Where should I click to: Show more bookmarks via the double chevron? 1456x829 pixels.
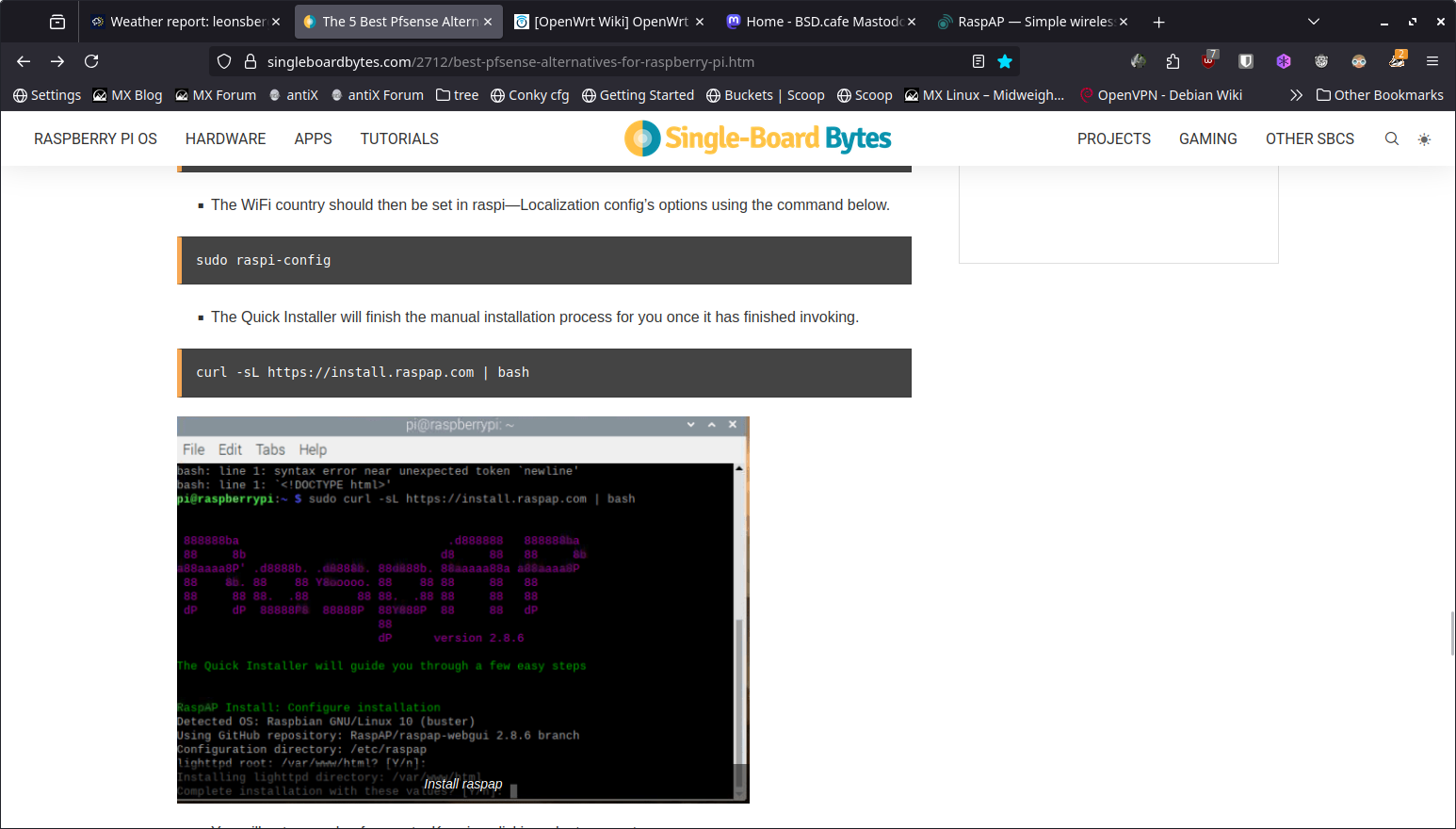(x=1296, y=95)
